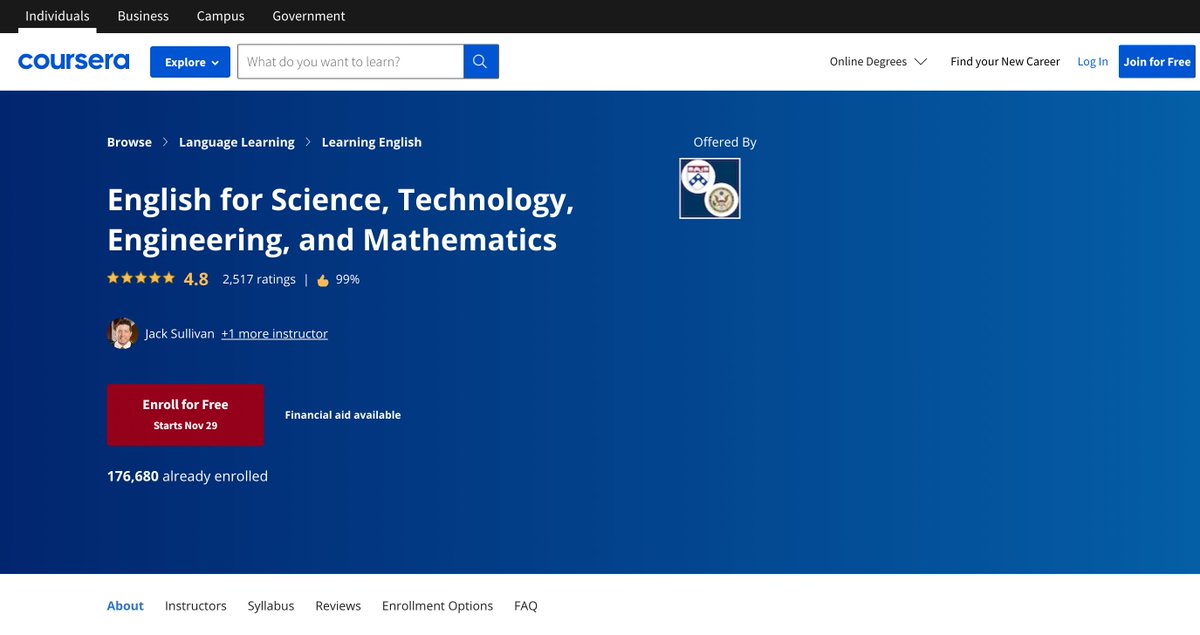The image size is (1200, 635).
Task: Switch to the Business tab
Action: tap(143, 16)
